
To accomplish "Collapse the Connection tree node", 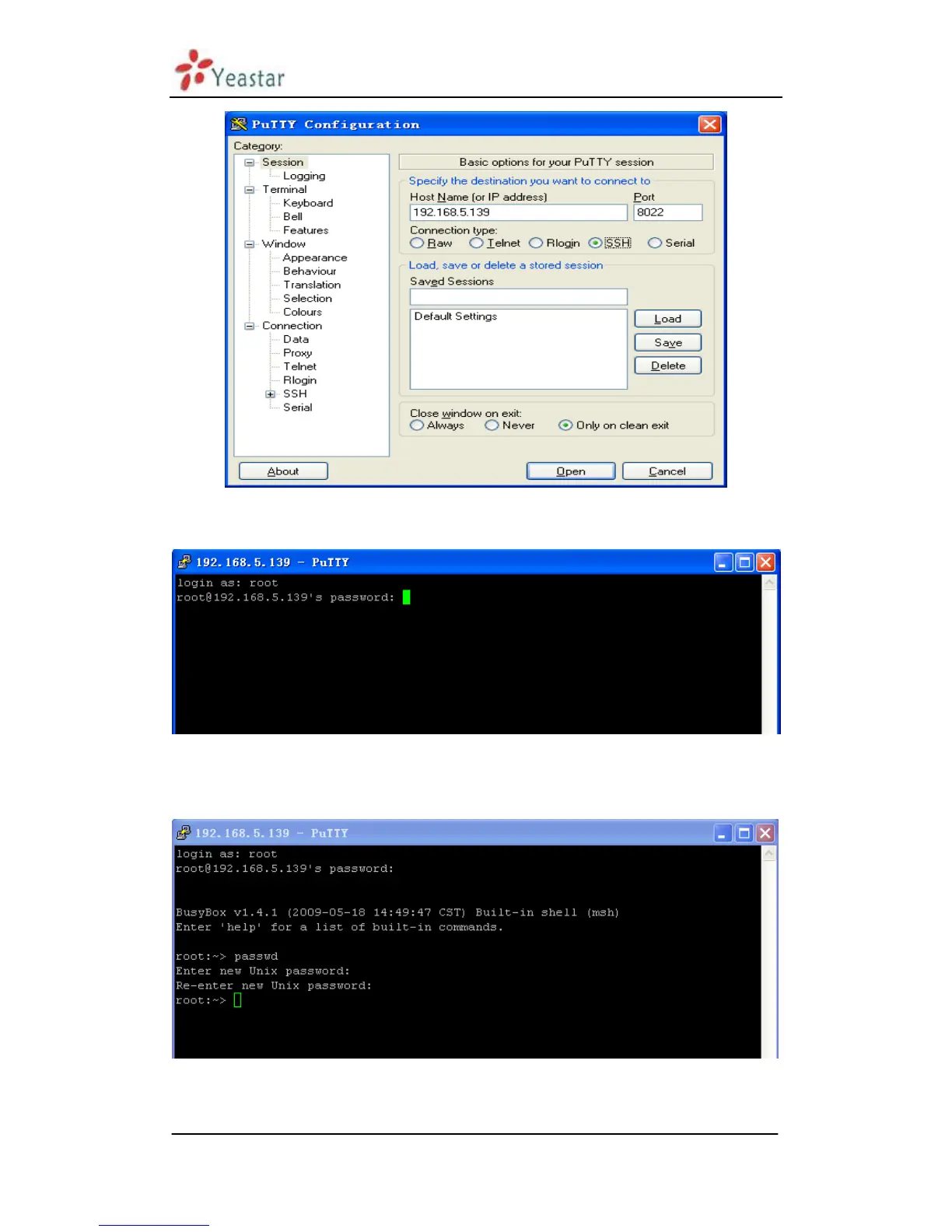I will 250,326.
